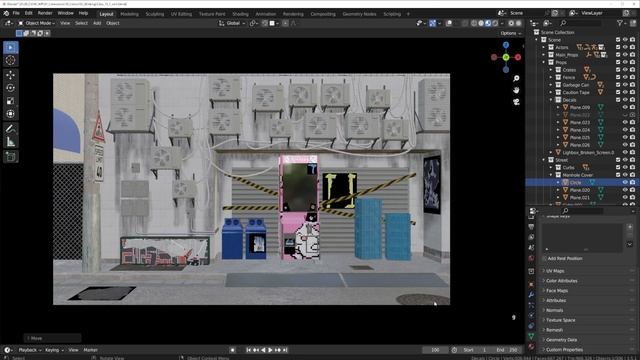Activate the Transform tool
This screenshot has height=360, width=640.
pyautogui.click(x=11, y=114)
